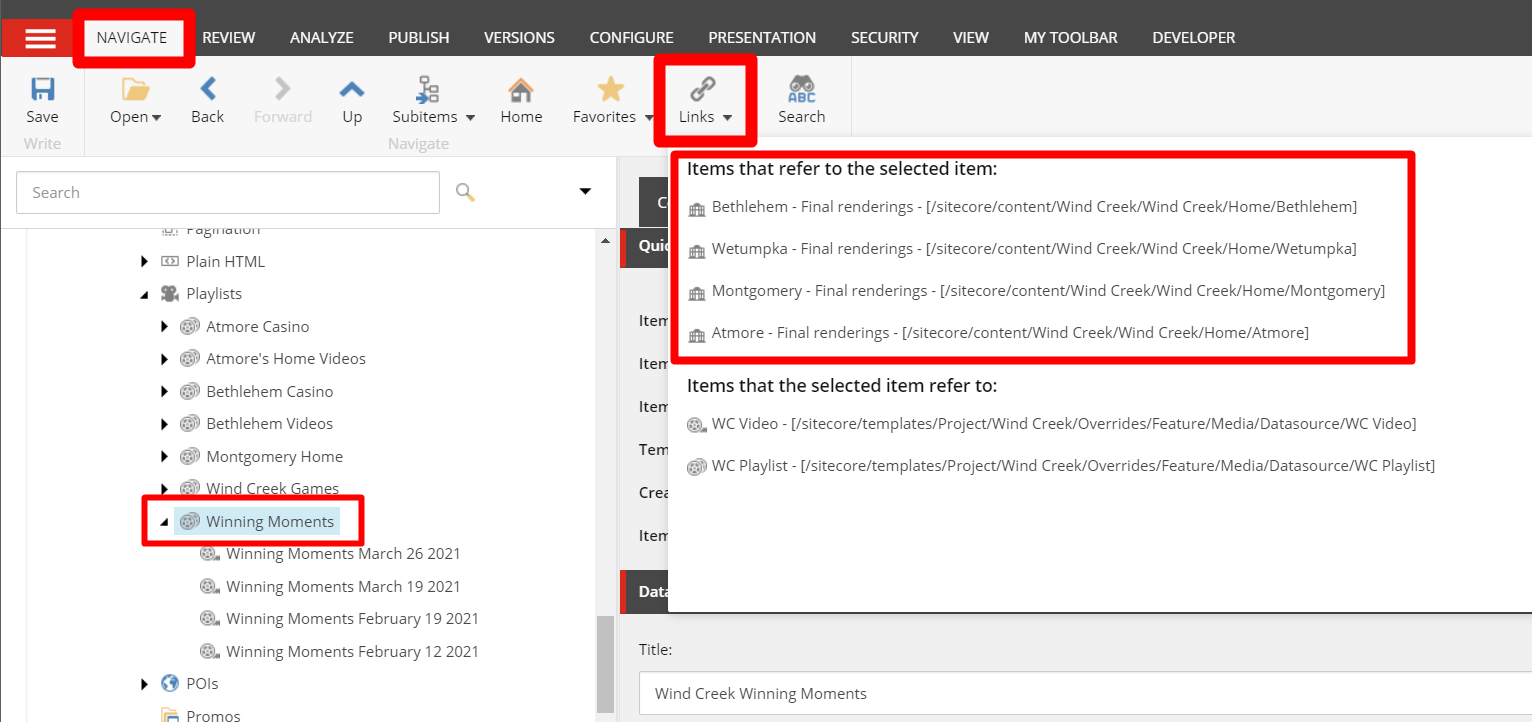Open the Open button's dropdown arrow
The height and width of the screenshot is (722, 1532).
[156, 118]
